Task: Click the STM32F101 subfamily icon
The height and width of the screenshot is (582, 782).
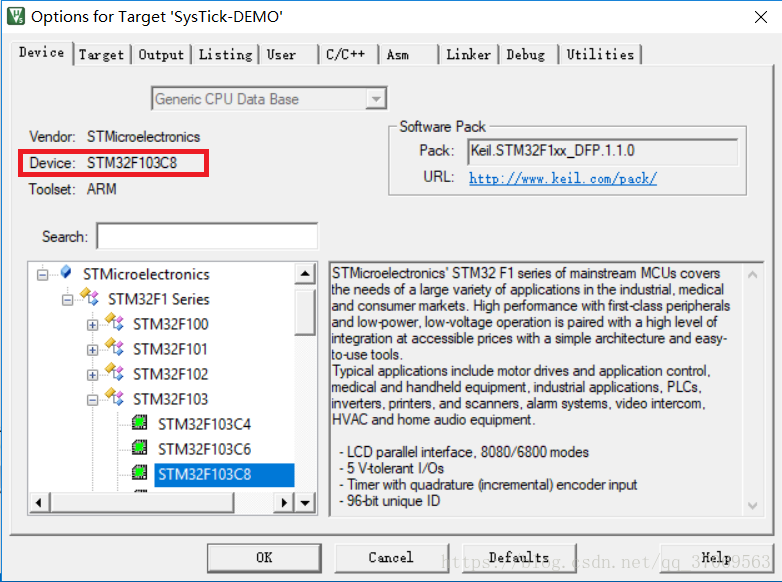Action: [x=115, y=347]
